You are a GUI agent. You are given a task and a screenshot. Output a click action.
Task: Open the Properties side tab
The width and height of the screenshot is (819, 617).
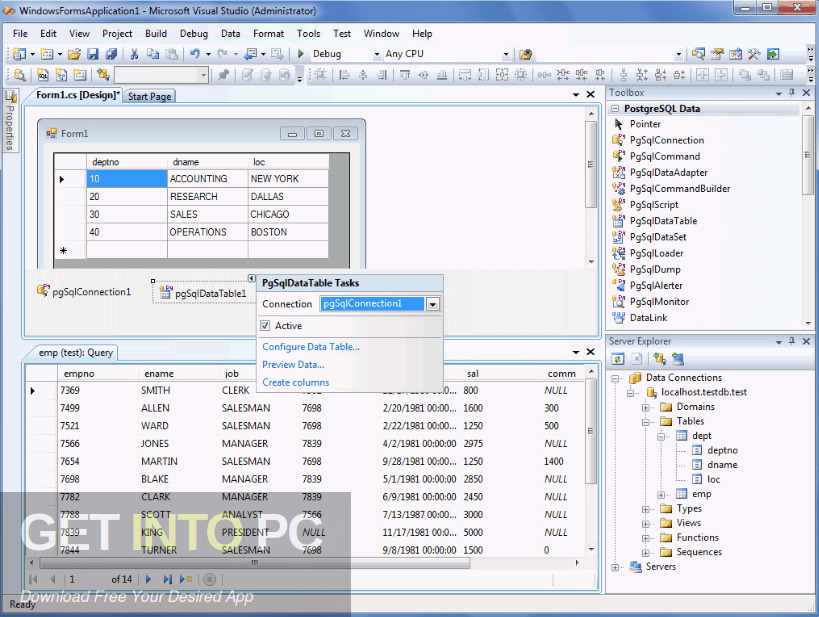pos(10,121)
